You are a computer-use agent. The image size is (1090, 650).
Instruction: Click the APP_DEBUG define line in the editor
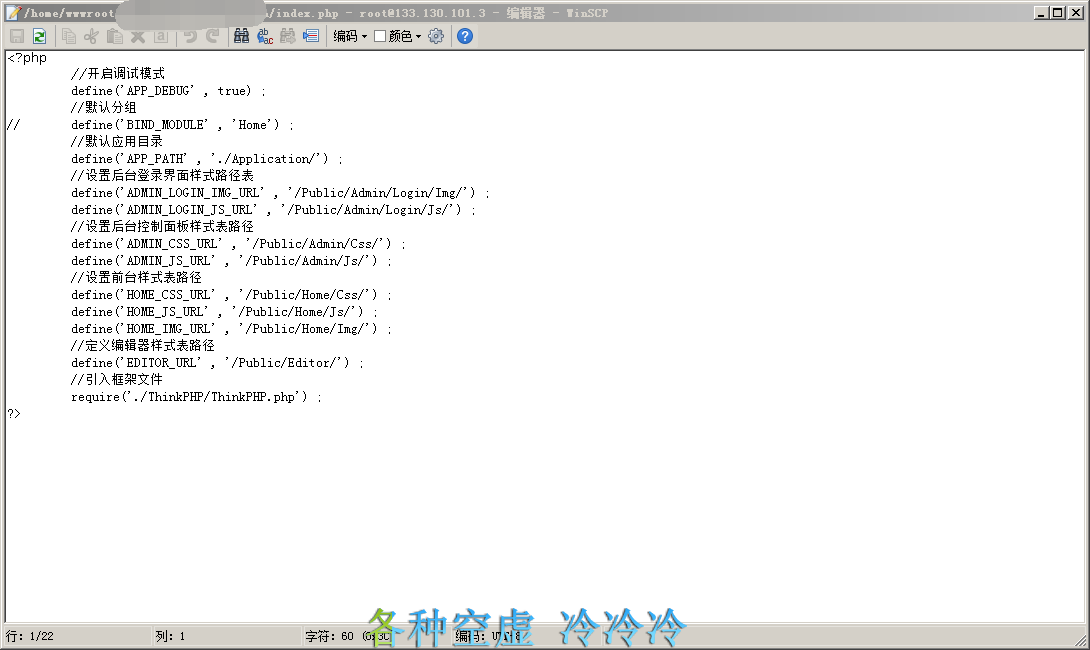tap(168, 91)
